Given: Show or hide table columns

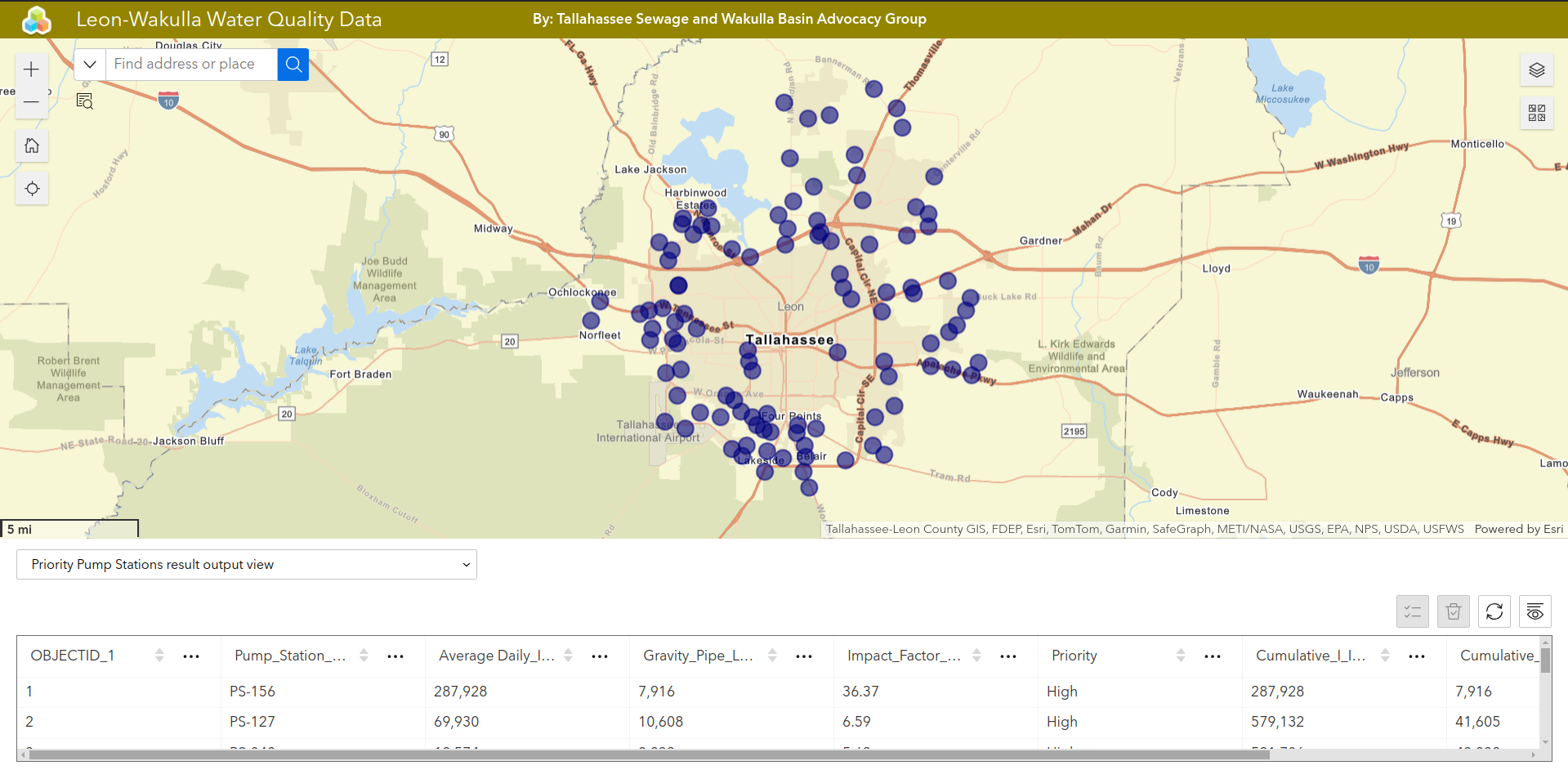Looking at the screenshot, I should click(x=1534, y=611).
